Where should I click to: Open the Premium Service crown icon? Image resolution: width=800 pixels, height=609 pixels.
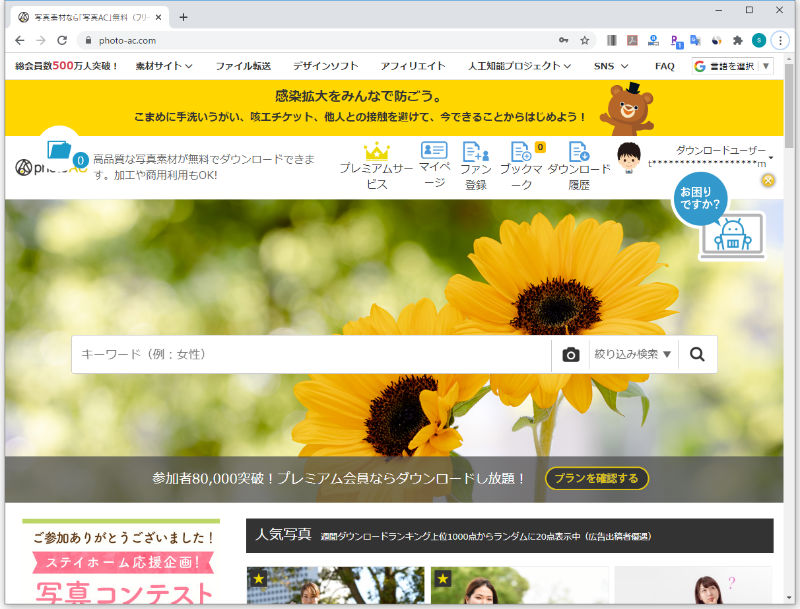click(x=376, y=152)
